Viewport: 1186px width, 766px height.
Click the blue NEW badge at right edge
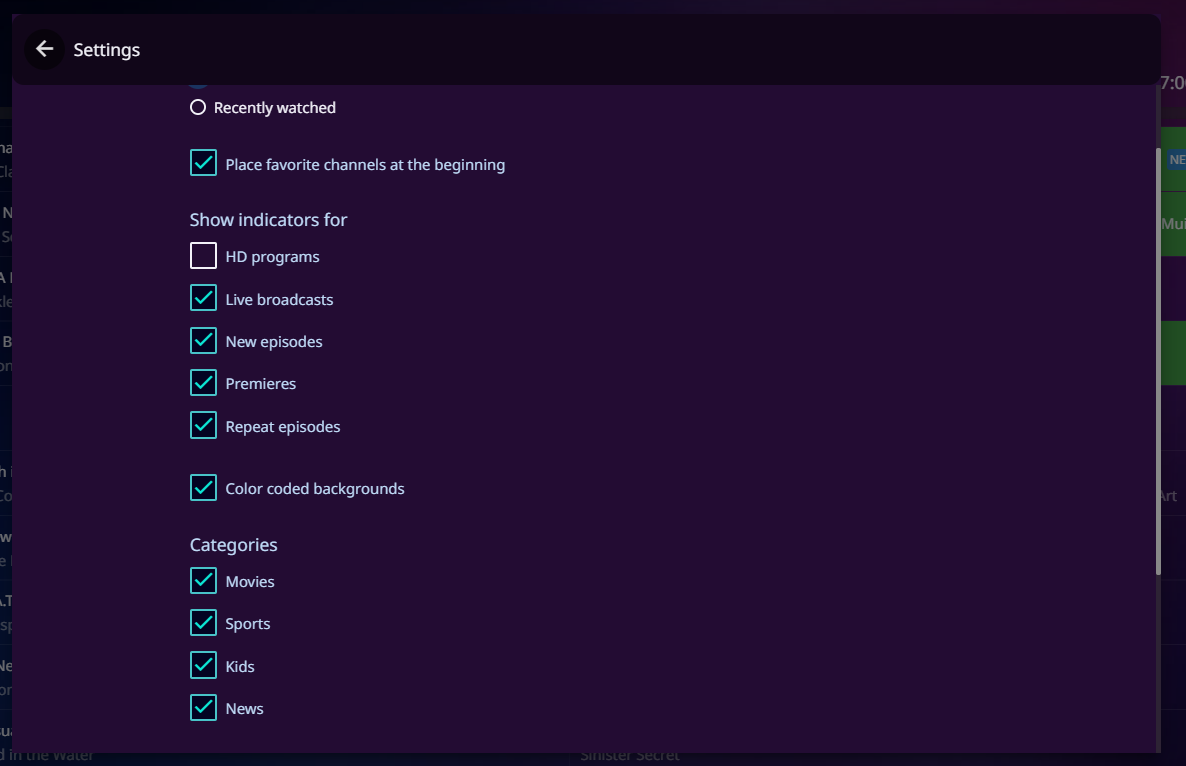click(x=1176, y=160)
